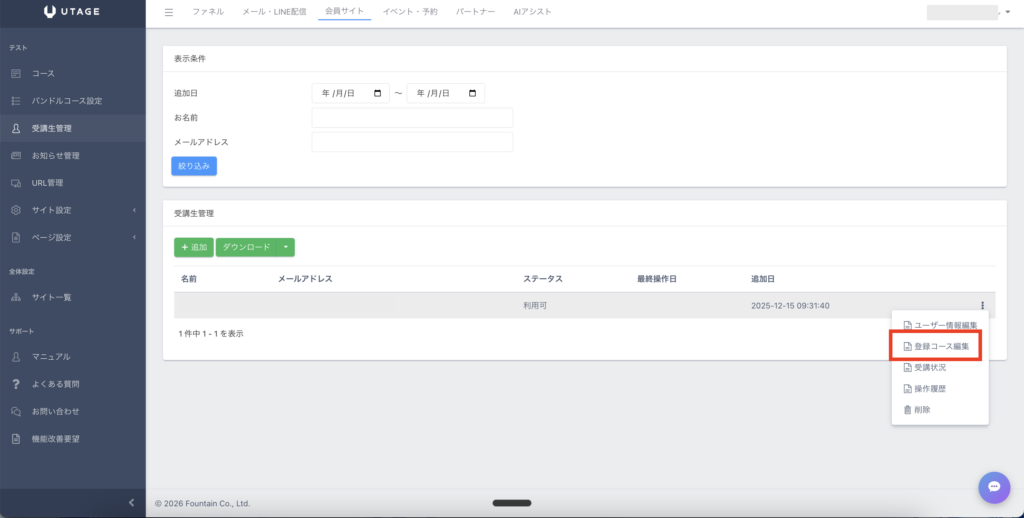This screenshot has width=1024, height=518.
Task: Choose 登録コース編集 from the menu
Action: click(936, 346)
